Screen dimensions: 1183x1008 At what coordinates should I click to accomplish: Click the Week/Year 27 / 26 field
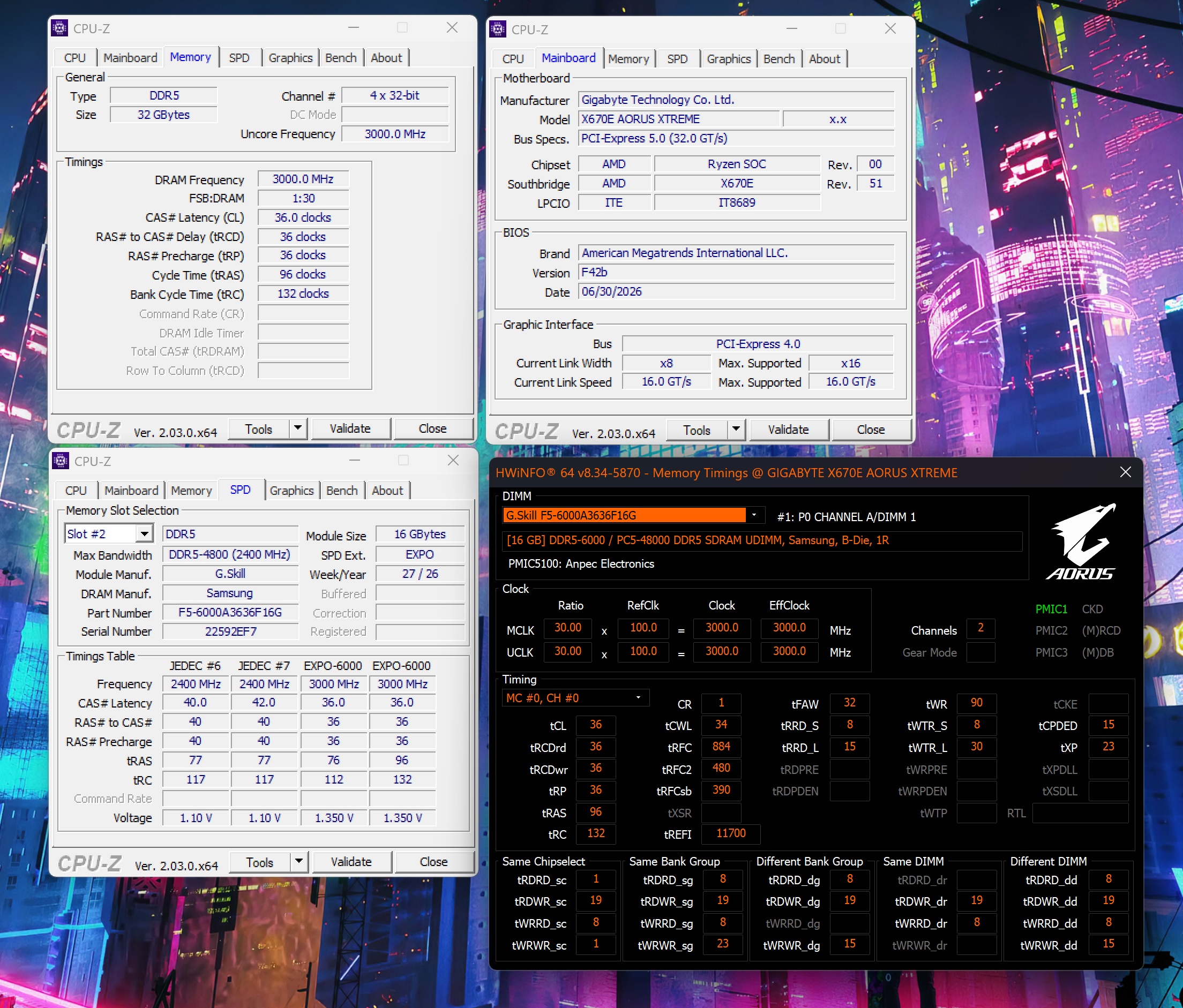420,574
